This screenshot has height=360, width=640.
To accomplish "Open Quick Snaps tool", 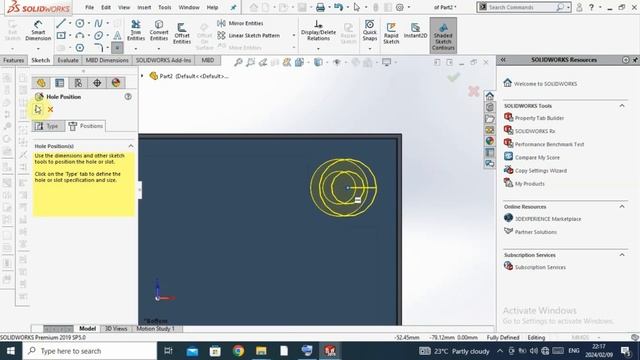I will (x=369, y=31).
